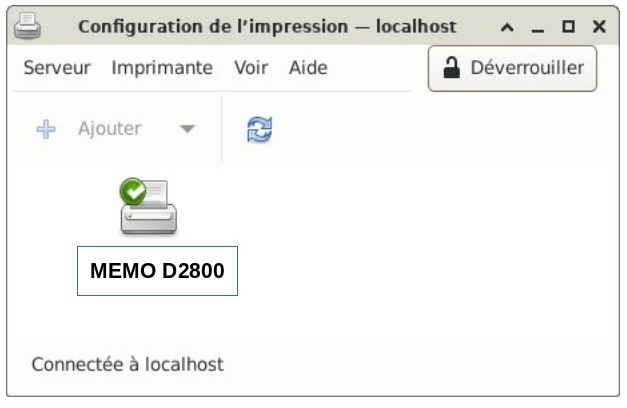
Task: Open the Voir menu
Action: click(251, 68)
